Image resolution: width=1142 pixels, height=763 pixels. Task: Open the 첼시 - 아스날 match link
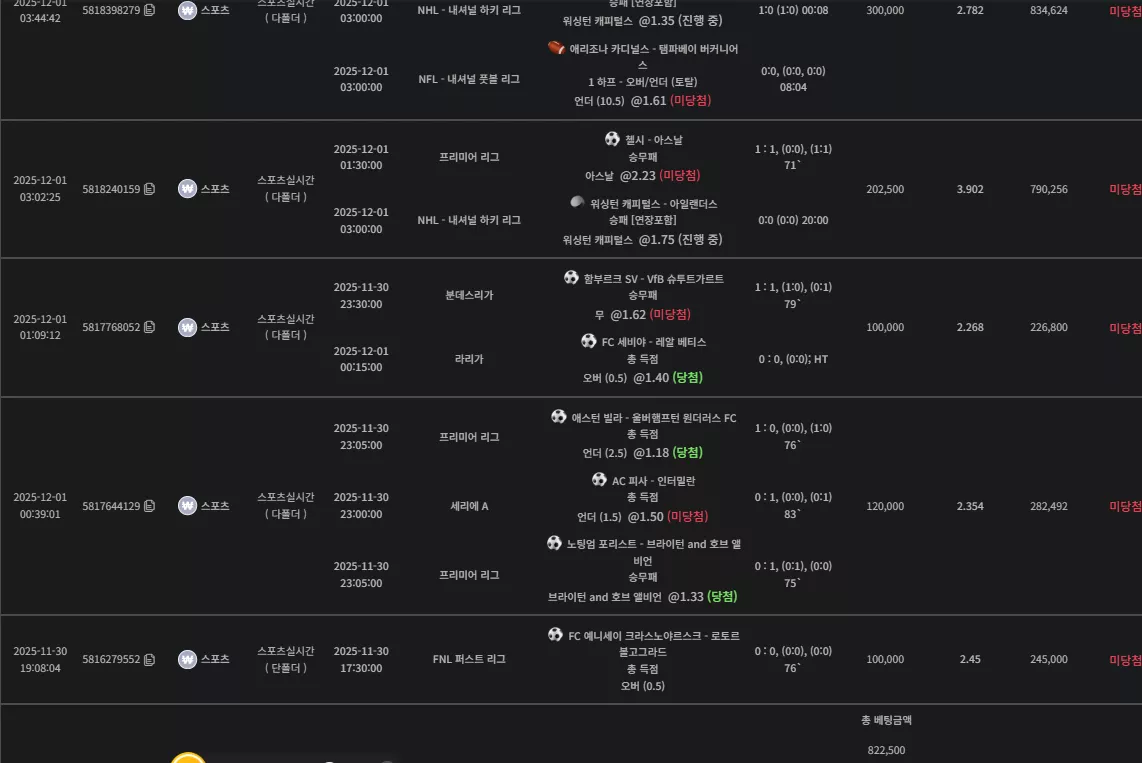pos(653,140)
